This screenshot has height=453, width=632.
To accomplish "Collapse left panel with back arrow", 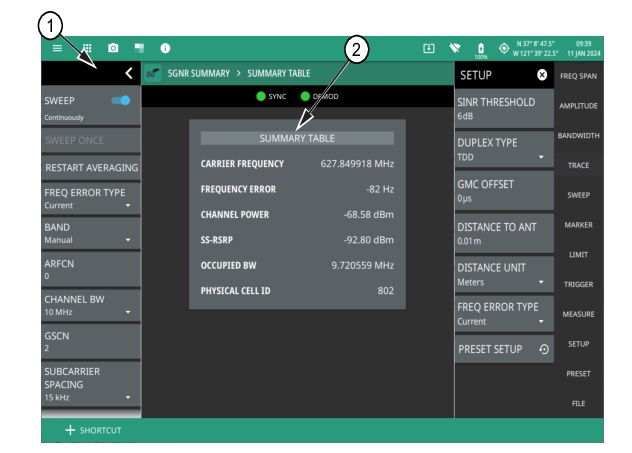I will pyautogui.click(x=128, y=74).
